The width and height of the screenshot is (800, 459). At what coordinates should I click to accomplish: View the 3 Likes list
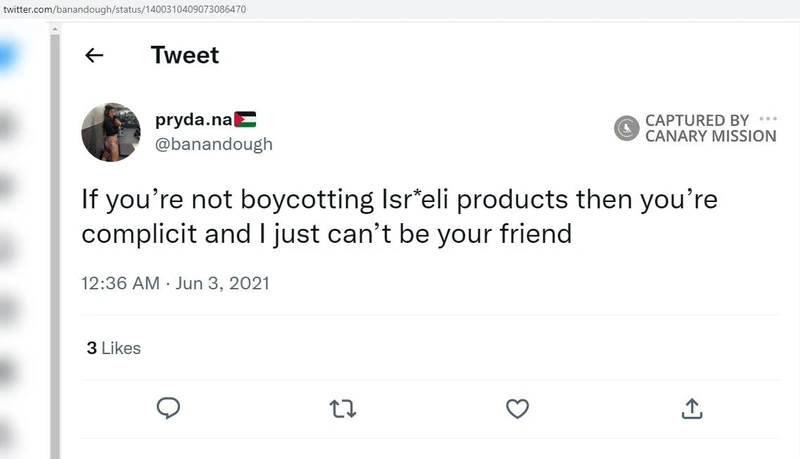[x=113, y=348]
